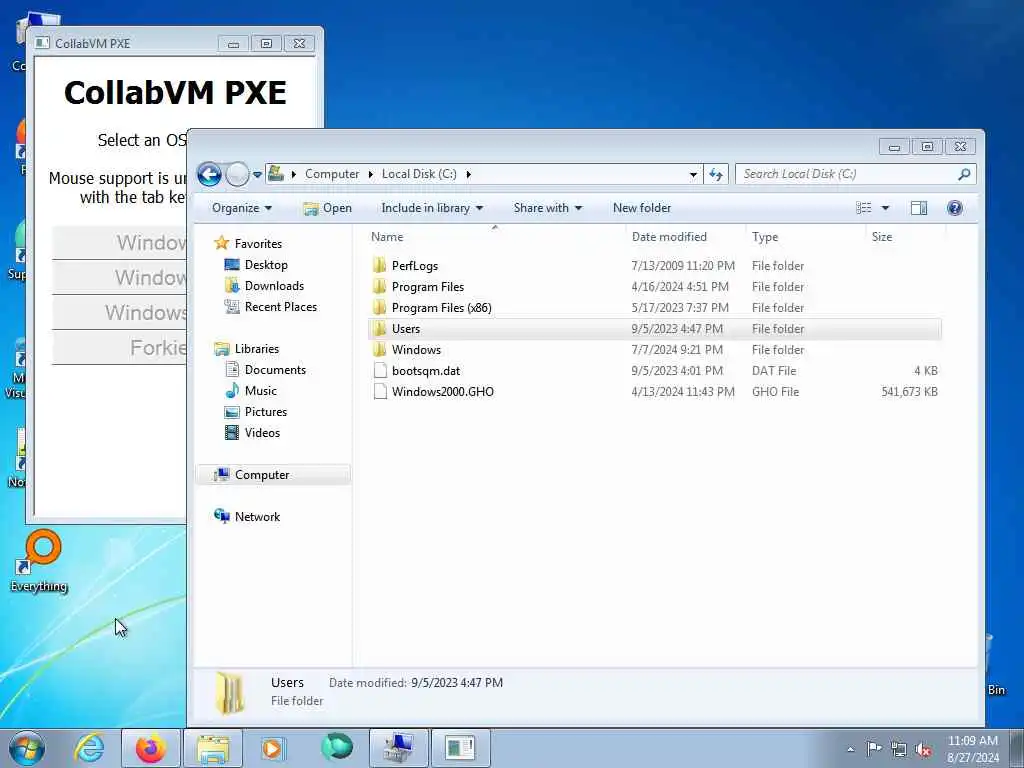Open the Share with menu
The height and width of the screenshot is (768, 1024).
point(547,208)
